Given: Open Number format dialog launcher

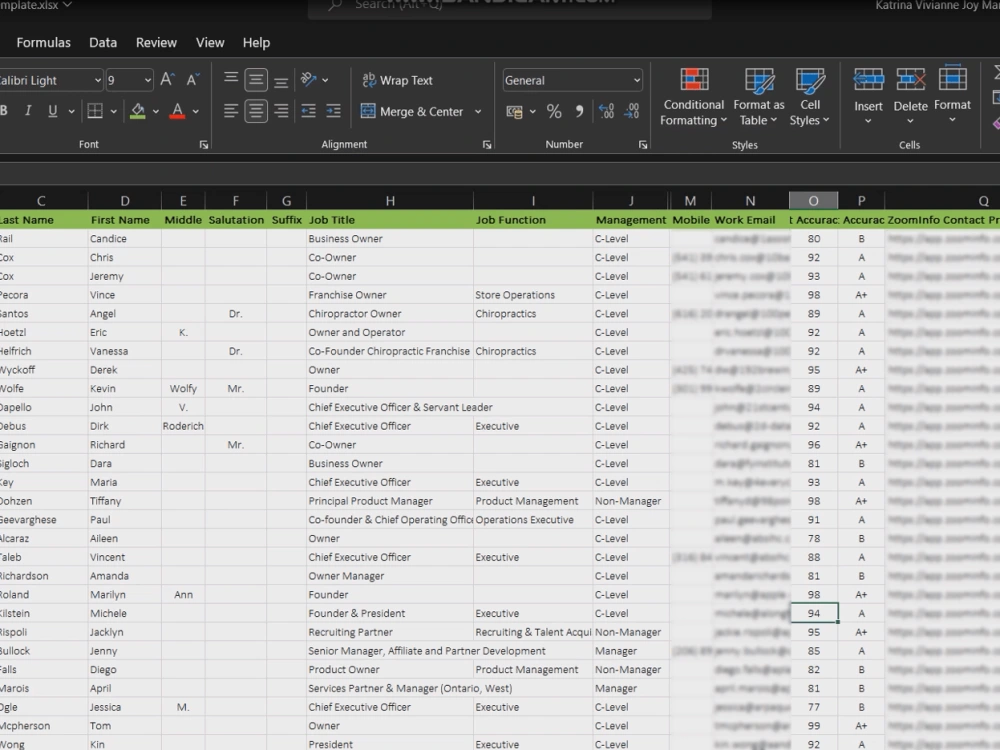Looking at the screenshot, I should point(643,145).
